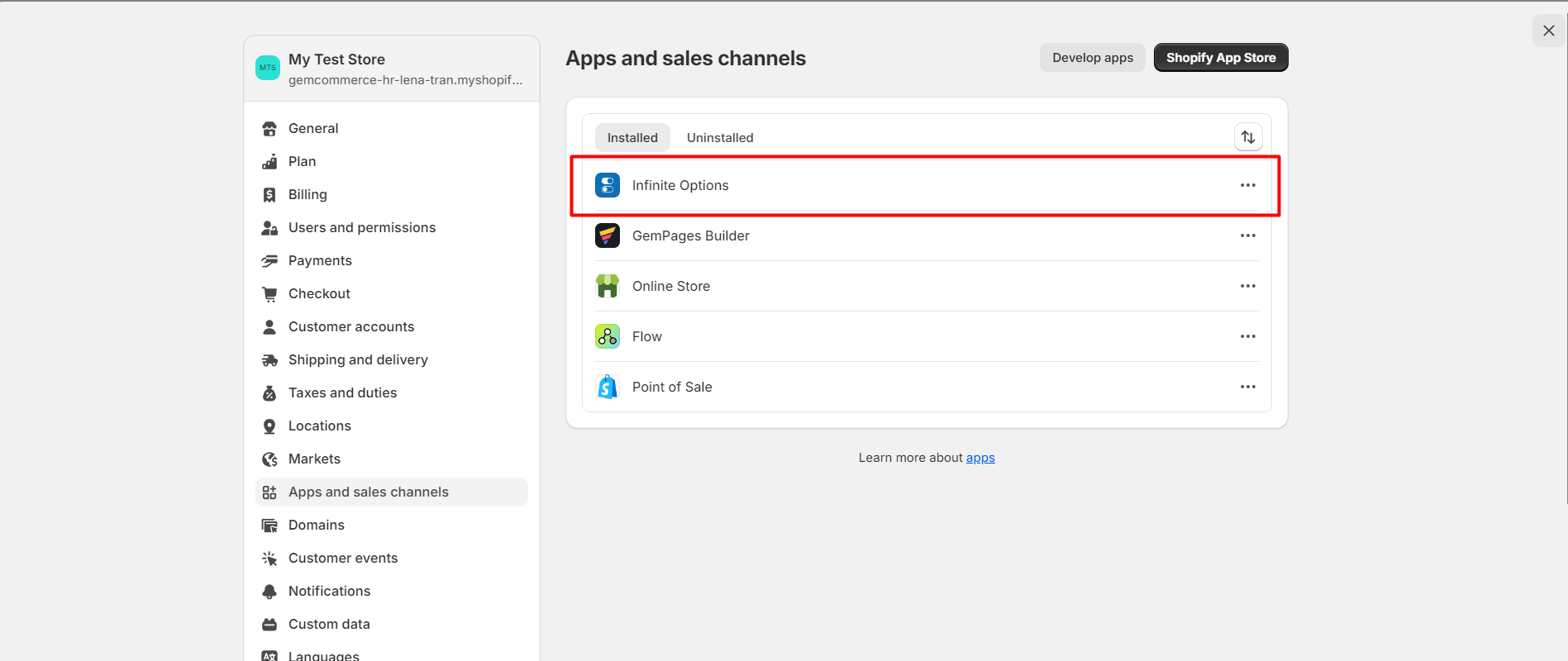Click the sort apps arrows icon

(x=1248, y=137)
